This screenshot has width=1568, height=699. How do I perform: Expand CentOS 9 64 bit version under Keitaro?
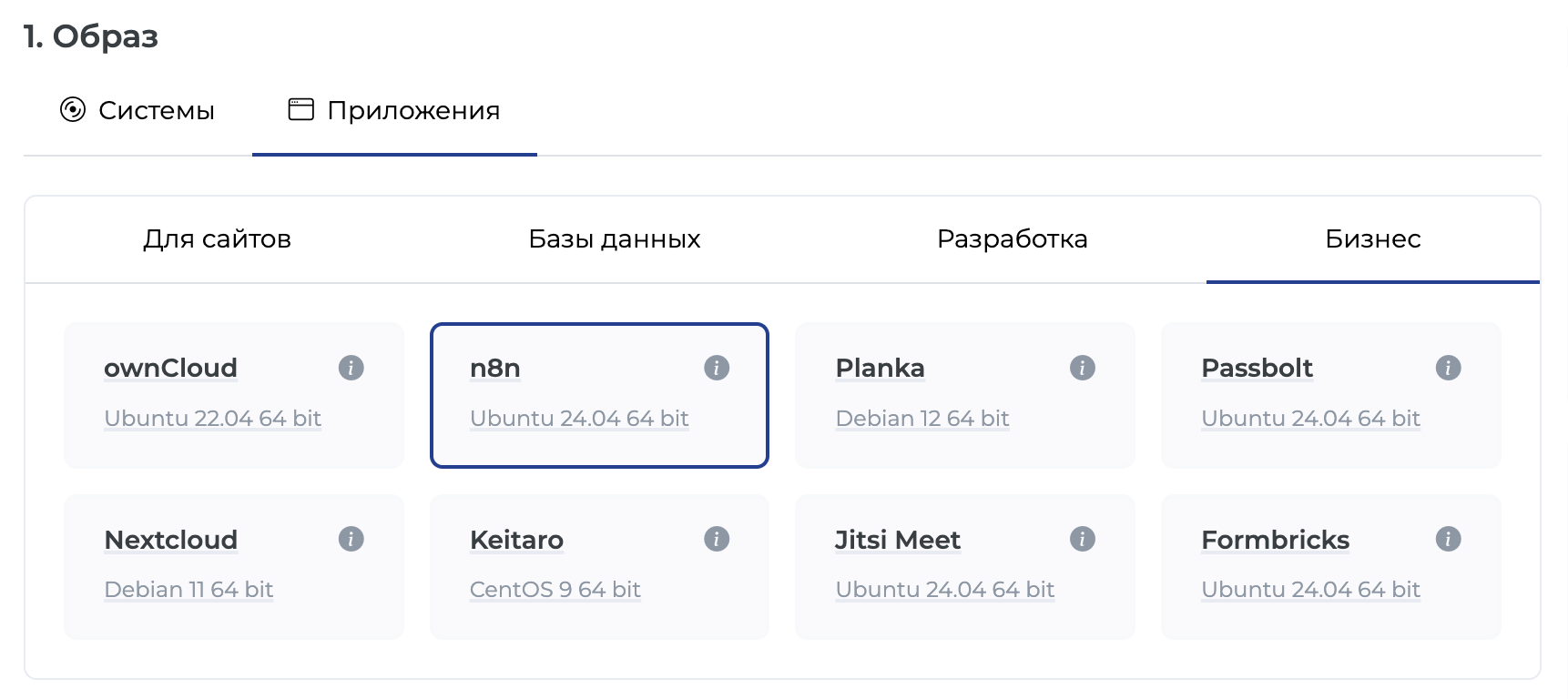pos(555,590)
